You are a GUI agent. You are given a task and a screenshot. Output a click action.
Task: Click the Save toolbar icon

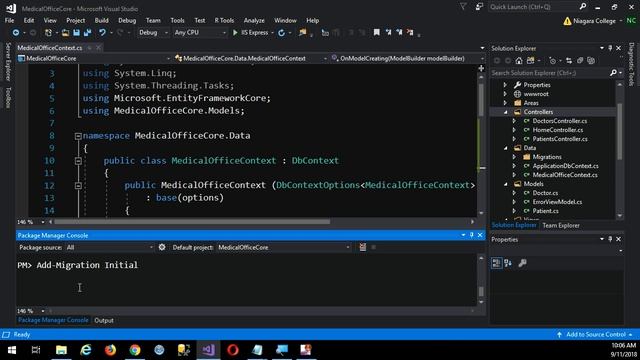pos(76,33)
